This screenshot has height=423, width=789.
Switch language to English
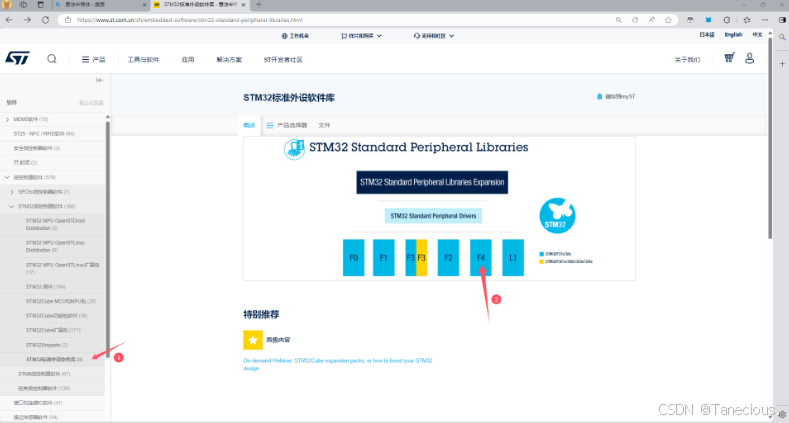pyautogui.click(x=733, y=35)
